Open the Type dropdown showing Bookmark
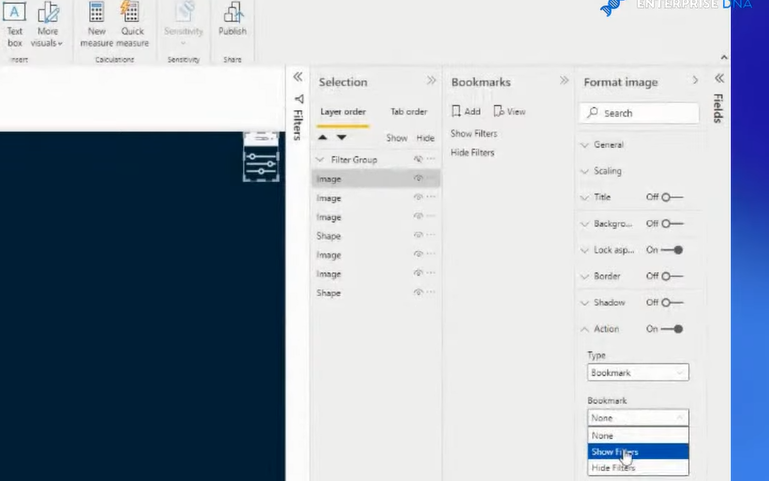Image resolution: width=769 pixels, height=481 pixels. click(637, 373)
